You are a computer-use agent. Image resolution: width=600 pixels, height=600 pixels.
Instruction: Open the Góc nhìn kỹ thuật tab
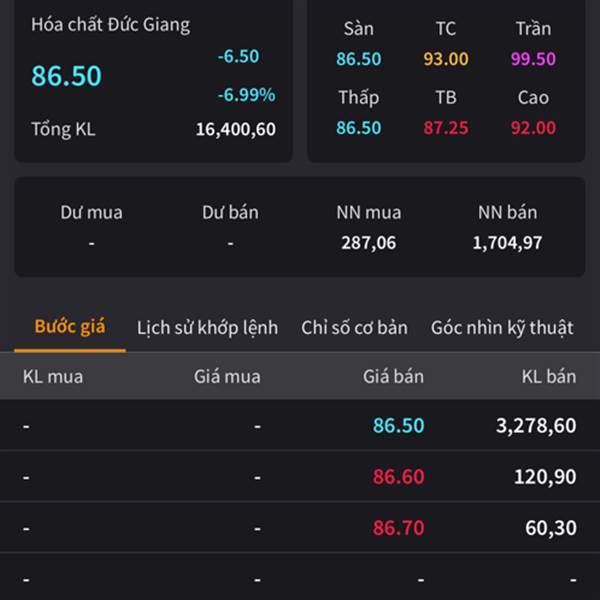point(502,327)
